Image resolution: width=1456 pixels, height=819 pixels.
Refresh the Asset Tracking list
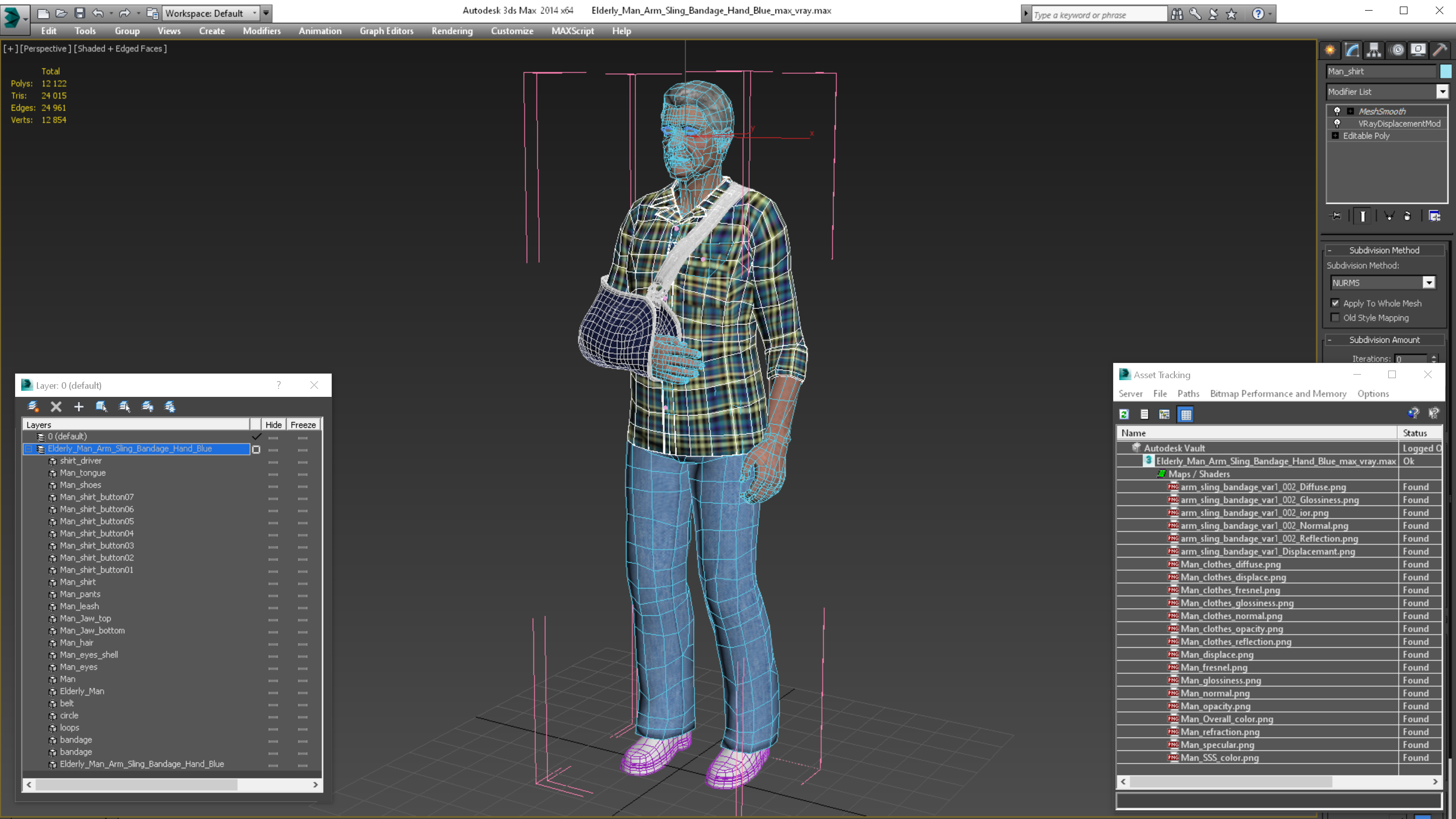tap(1124, 415)
